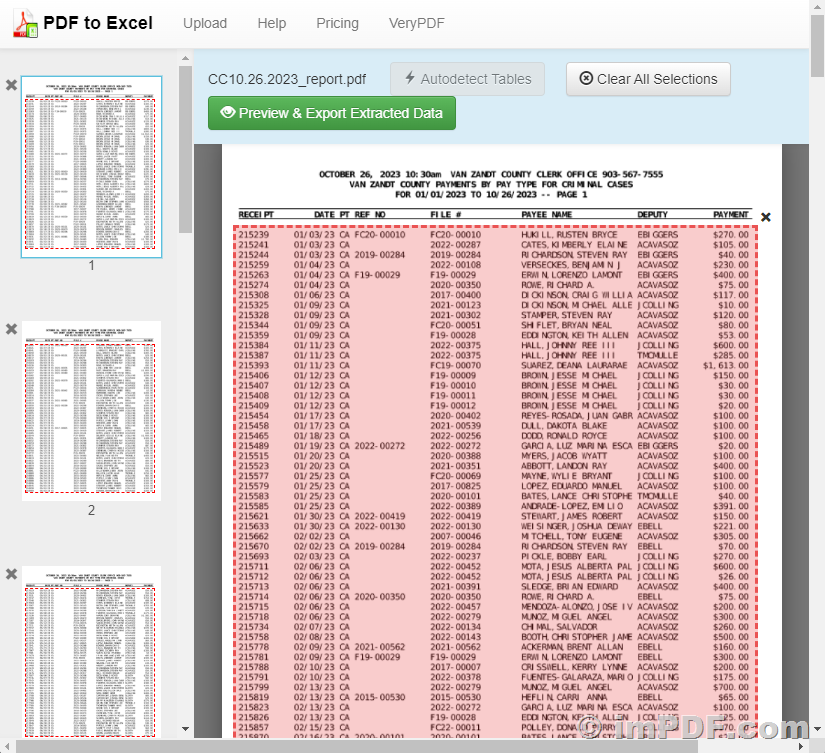Click the RECEIPT column header
The image size is (825, 753).
pos(256,215)
